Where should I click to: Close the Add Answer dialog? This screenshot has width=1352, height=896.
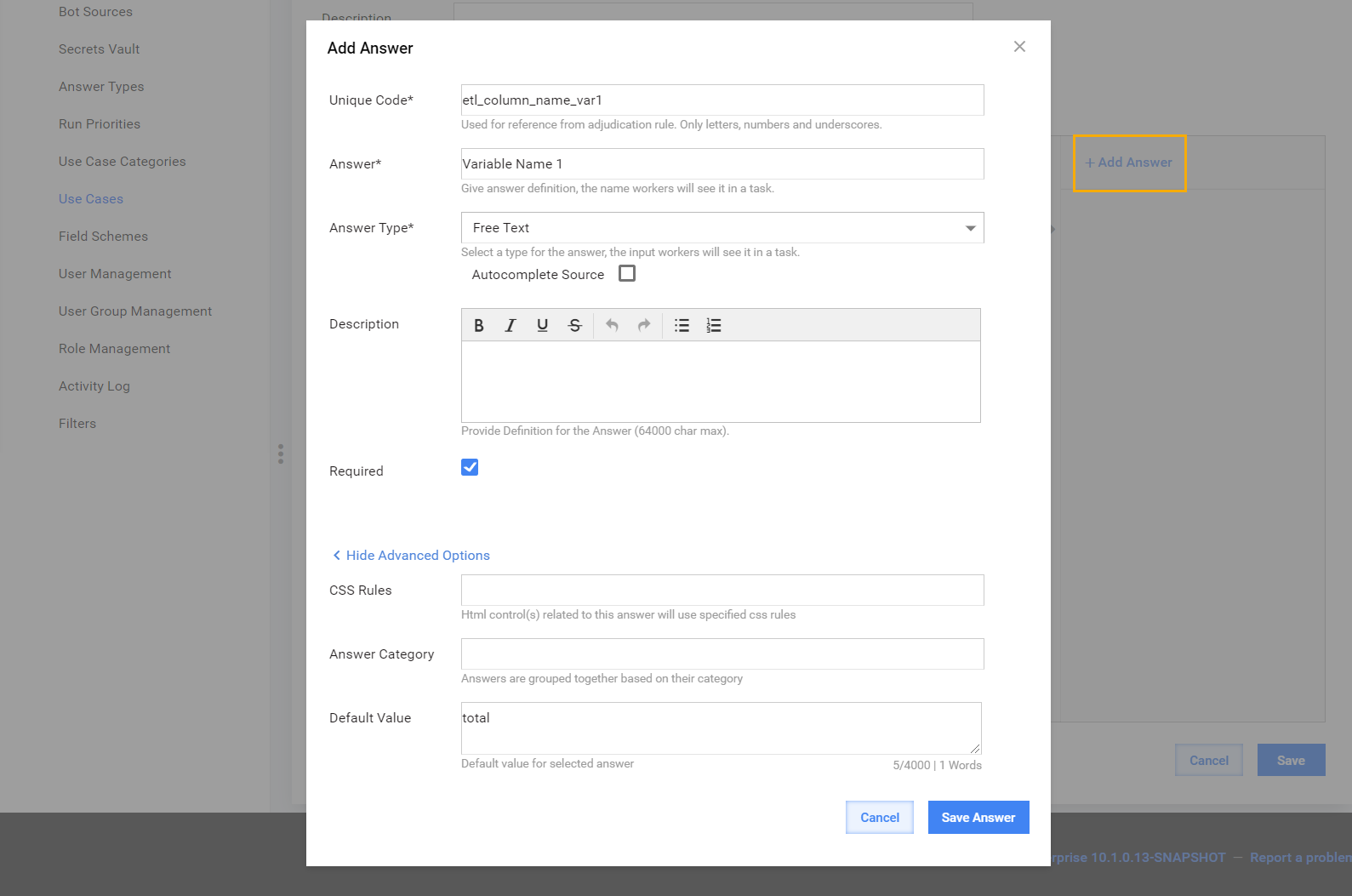coord(1019,47)
